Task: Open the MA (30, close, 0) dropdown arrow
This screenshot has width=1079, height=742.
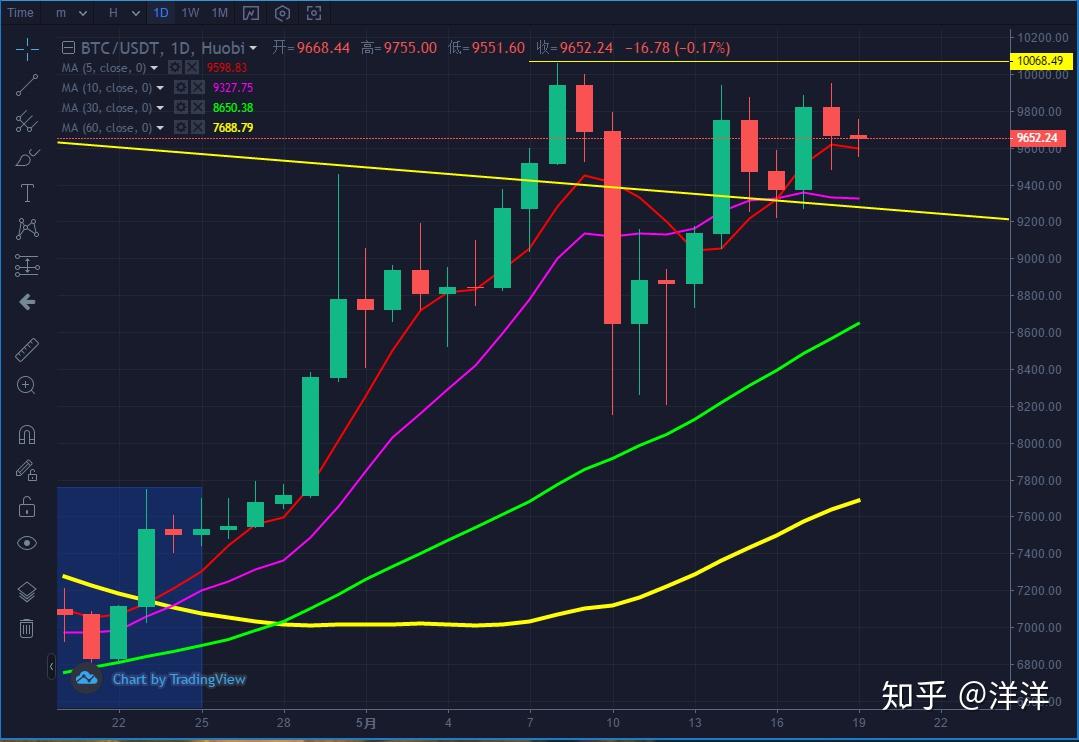Action: point(160,107)
